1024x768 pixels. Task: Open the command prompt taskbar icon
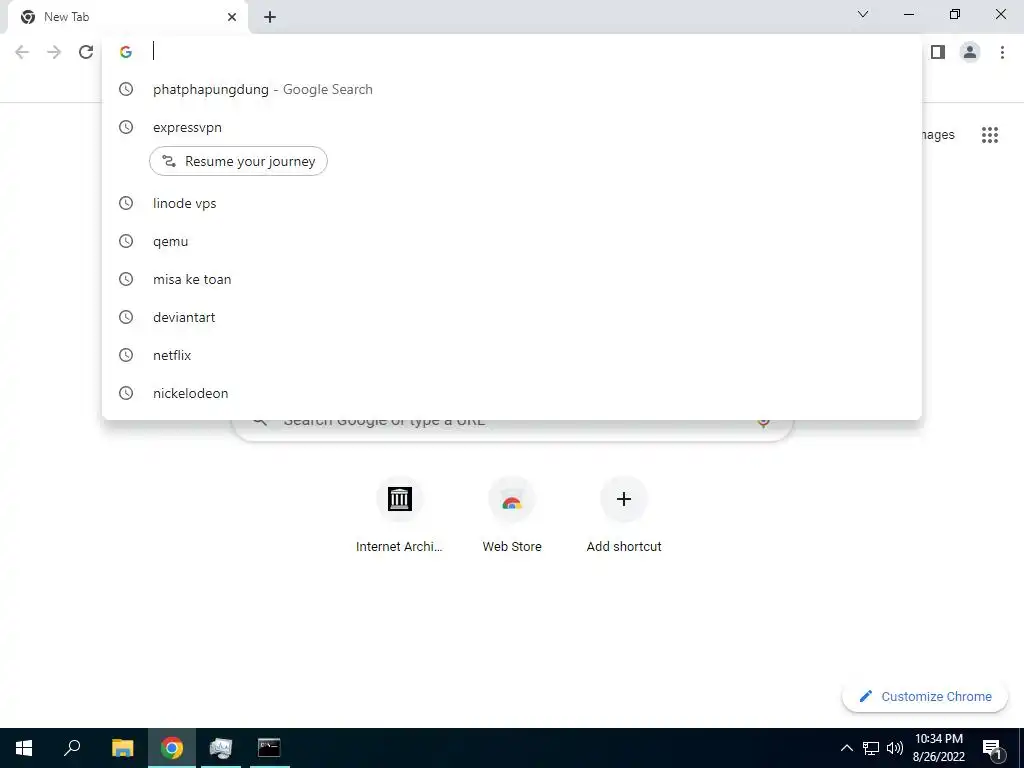click(268, 748)
